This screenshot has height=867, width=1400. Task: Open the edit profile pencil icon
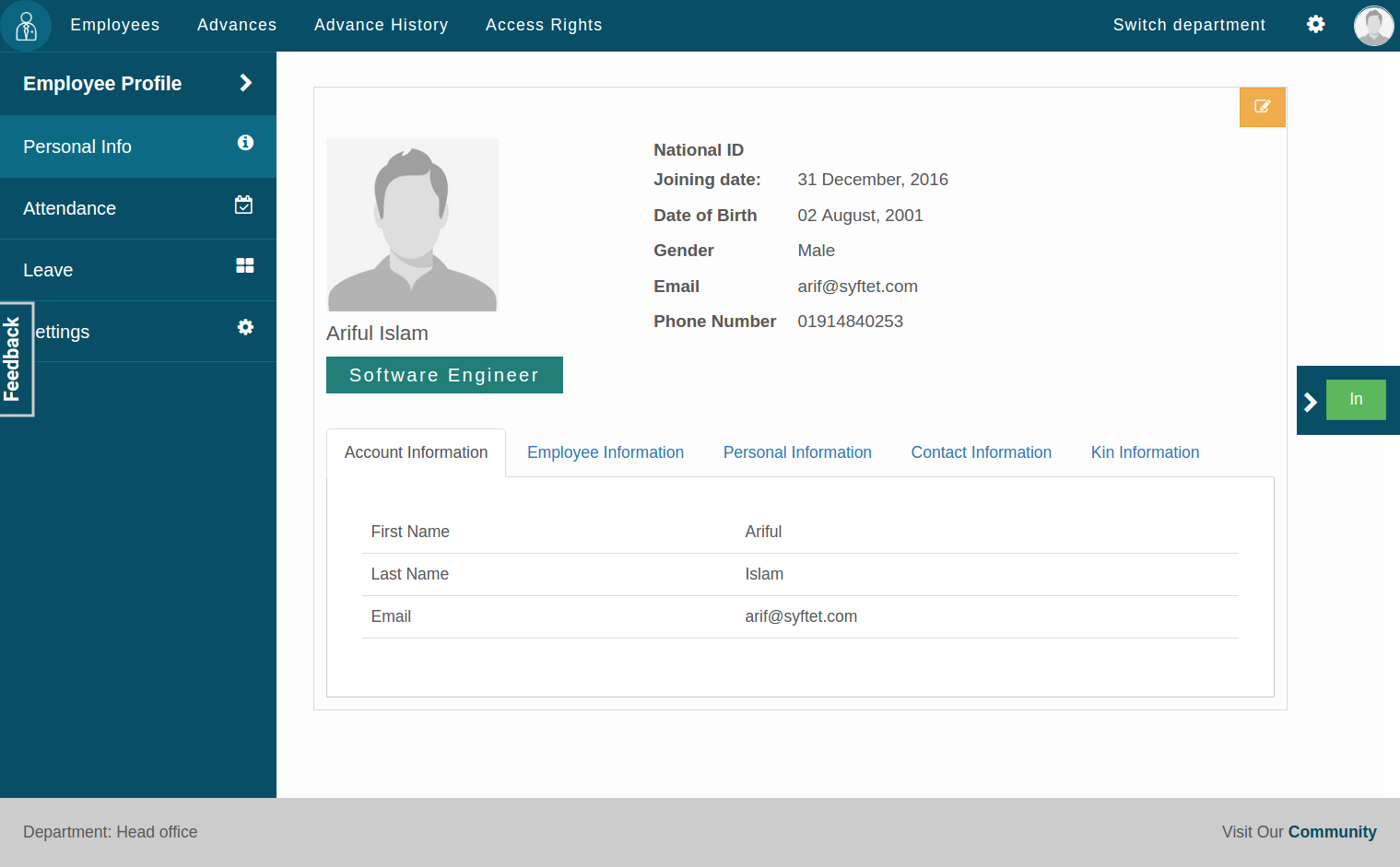tap(1262, 107)
